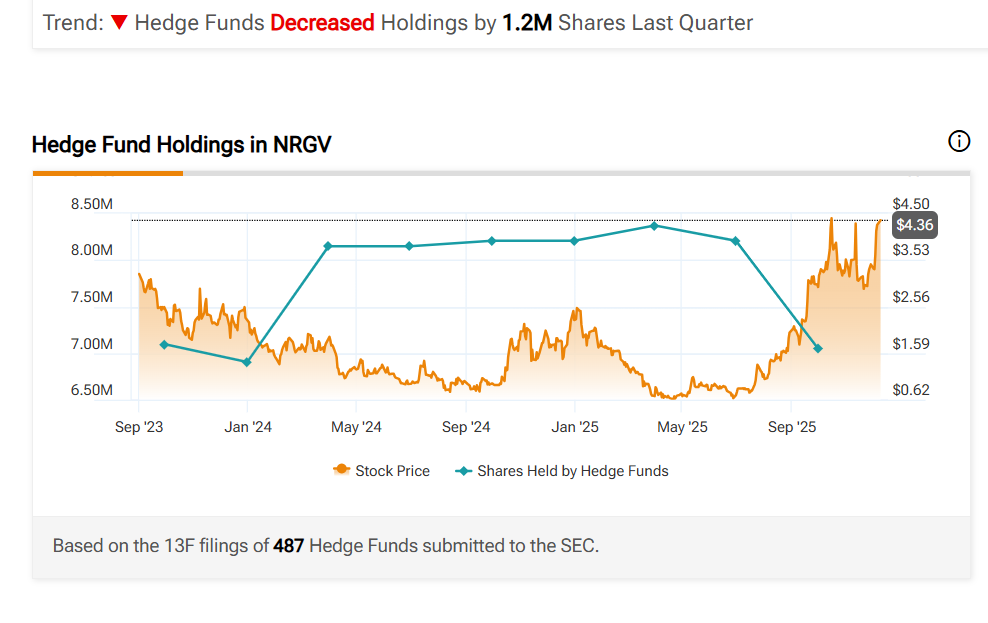988x623 pixels.
Task: Click the teal diamond legend marker
Action: pyautogui.click(x=464, y=471)
